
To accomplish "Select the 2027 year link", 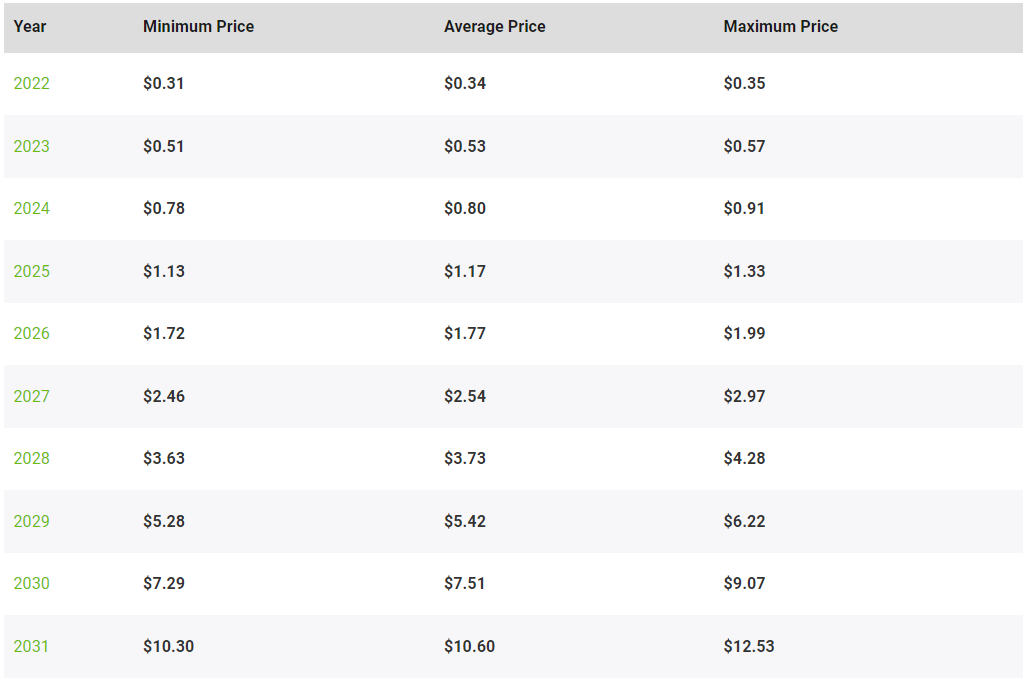I will (31, 396).
